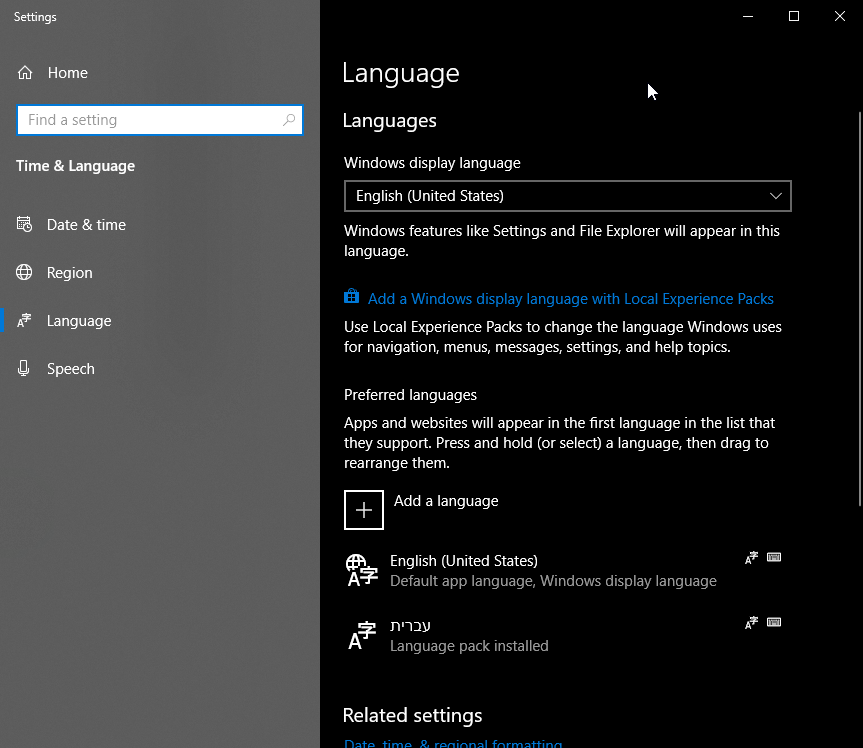The width and height of the screenshot is (863, 748).
Task: Click keyboard feature icon for עברית row
Action: 774,623
